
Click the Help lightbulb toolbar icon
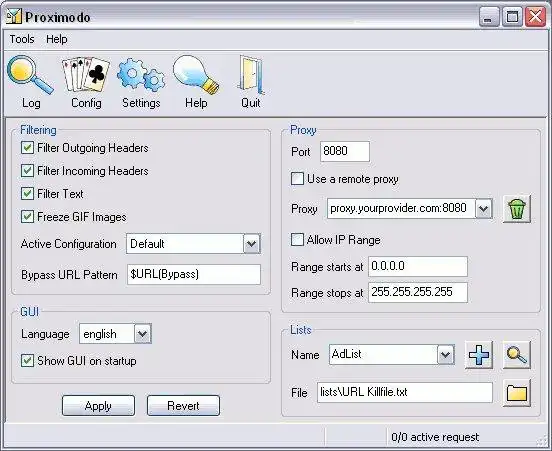(x=196, y=75)
